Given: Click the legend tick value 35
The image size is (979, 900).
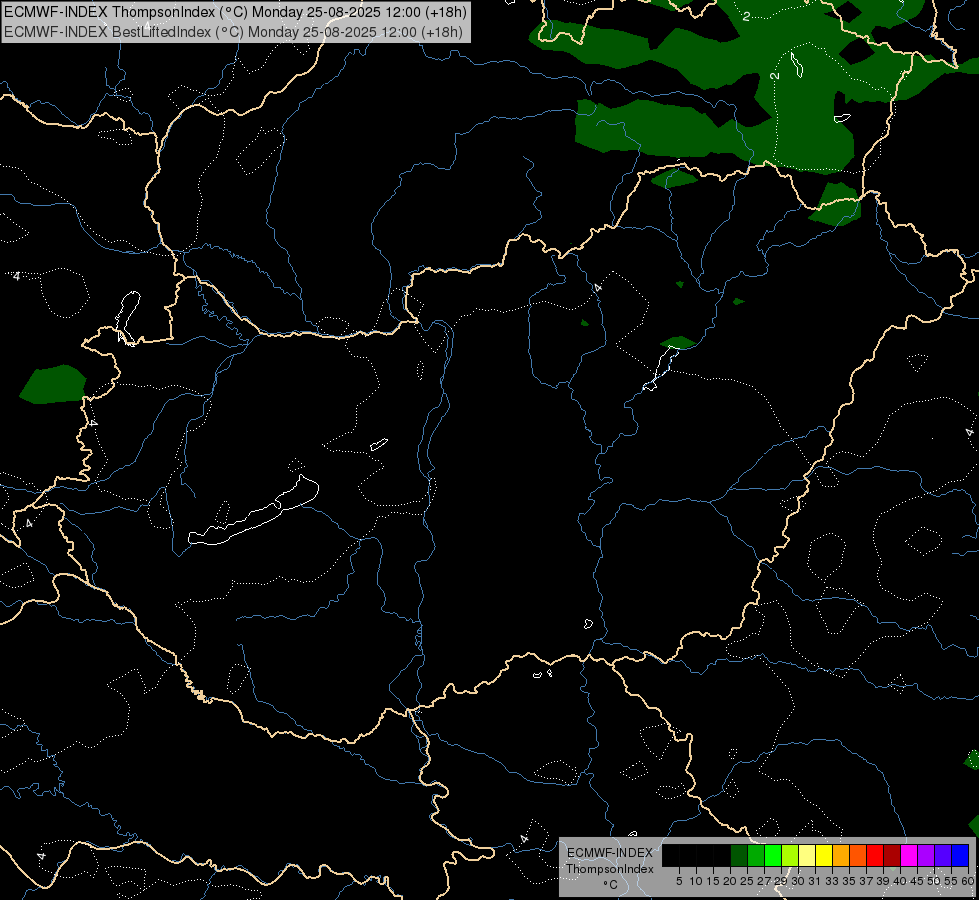Looking at the screenshot, I should (849, 881).
